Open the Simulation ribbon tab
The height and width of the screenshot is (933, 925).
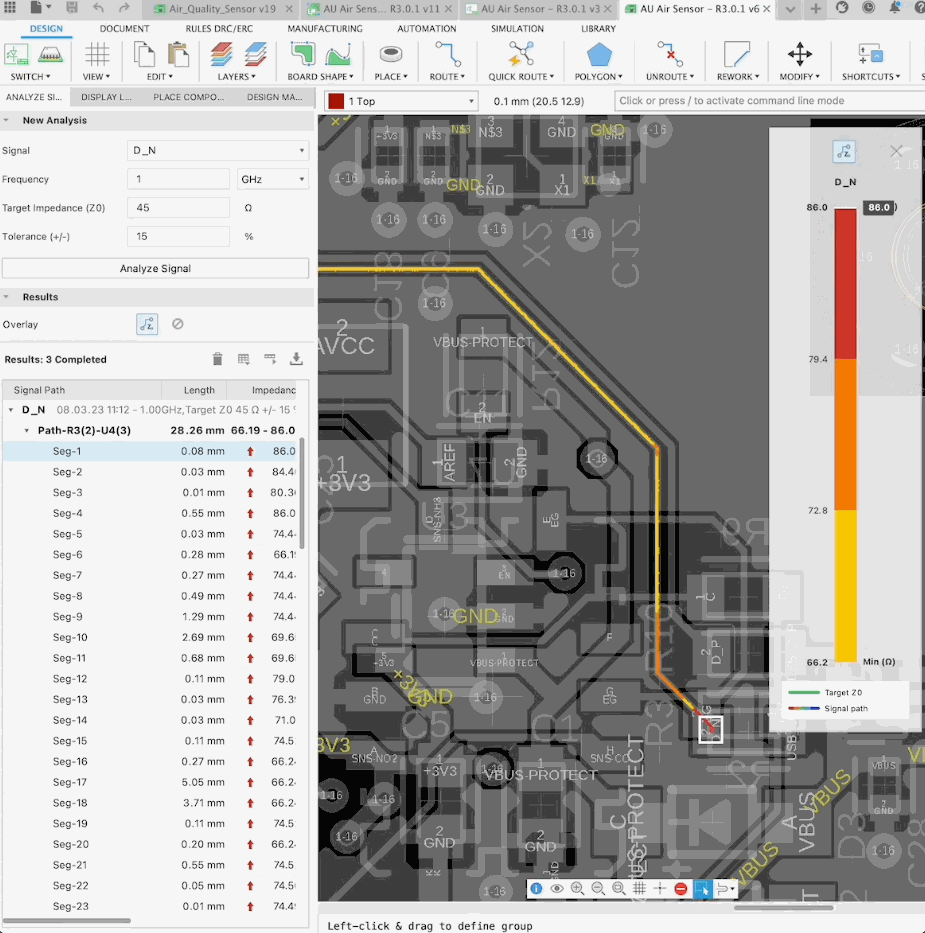point(517,29)
